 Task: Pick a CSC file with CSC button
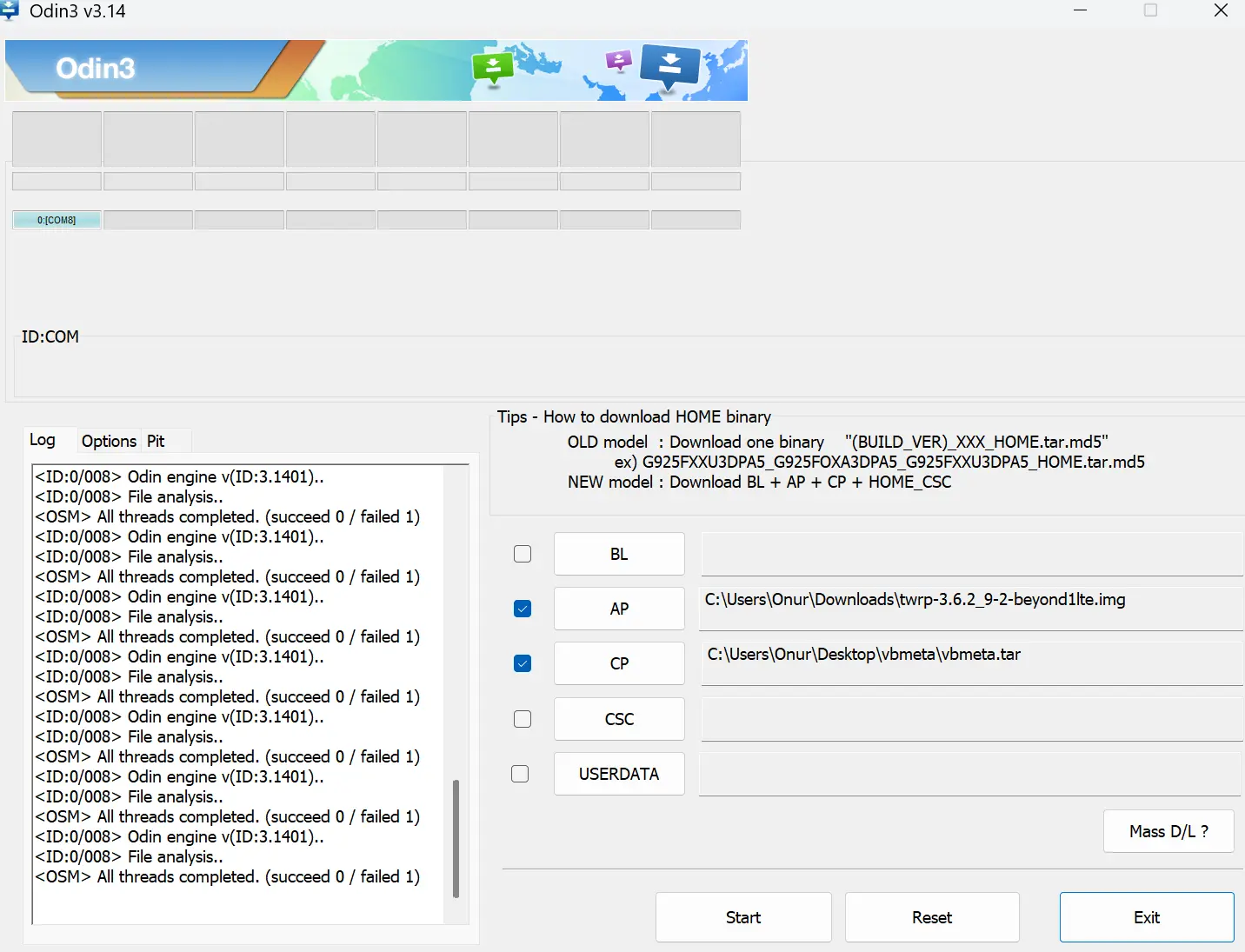619,719
